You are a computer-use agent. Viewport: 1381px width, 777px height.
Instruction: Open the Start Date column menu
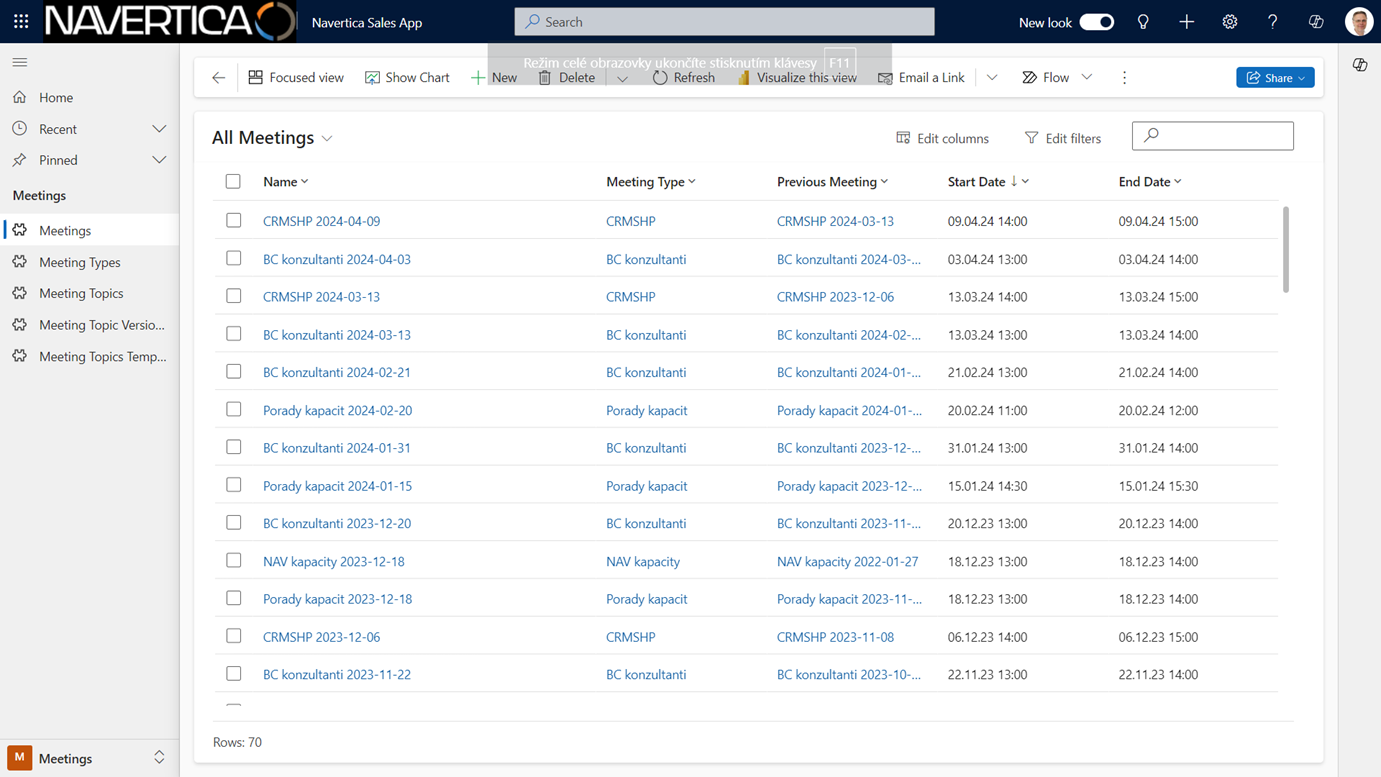[x=988, y=182]
